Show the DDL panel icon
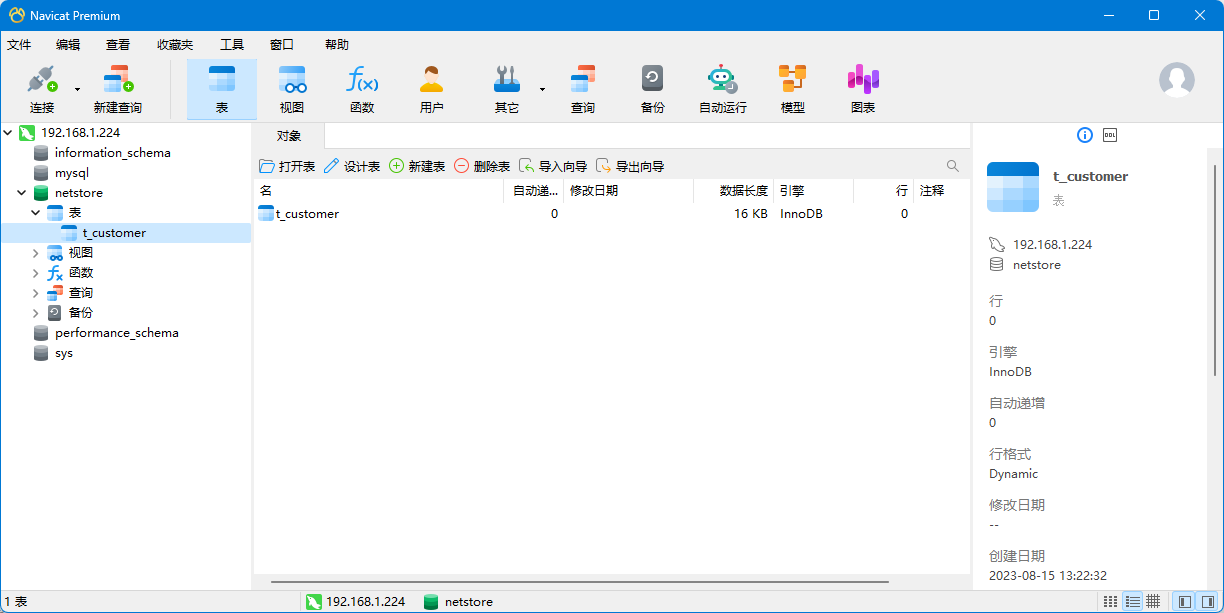This screenshot has height=613, width=1224. pos(1109,135)
